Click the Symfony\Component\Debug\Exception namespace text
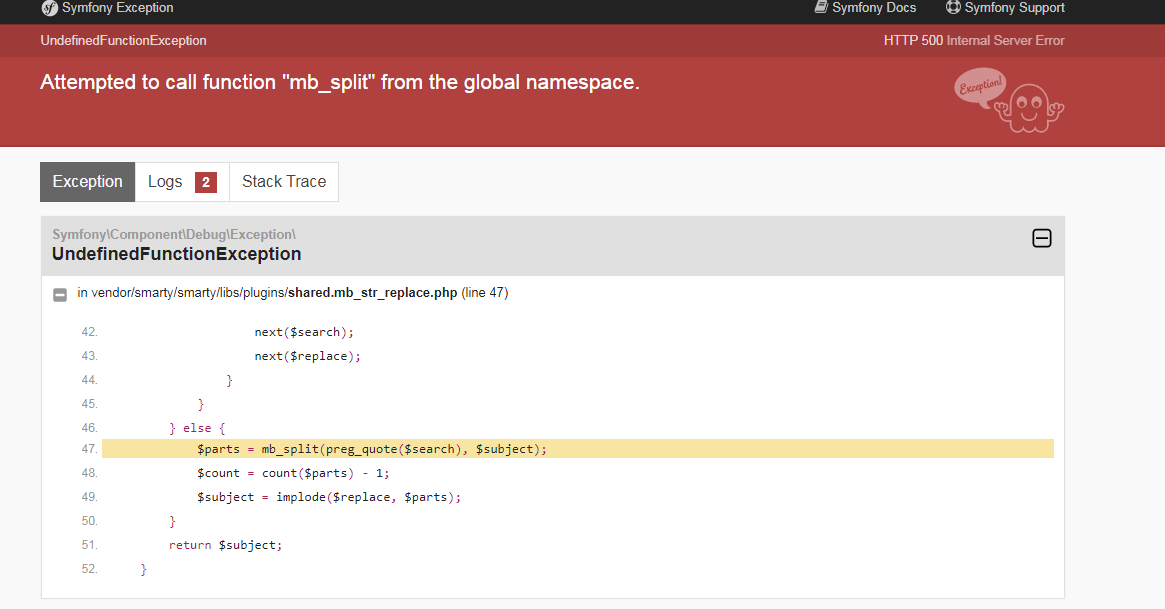The image size is (1165, 609). click(x=174, y=235)
